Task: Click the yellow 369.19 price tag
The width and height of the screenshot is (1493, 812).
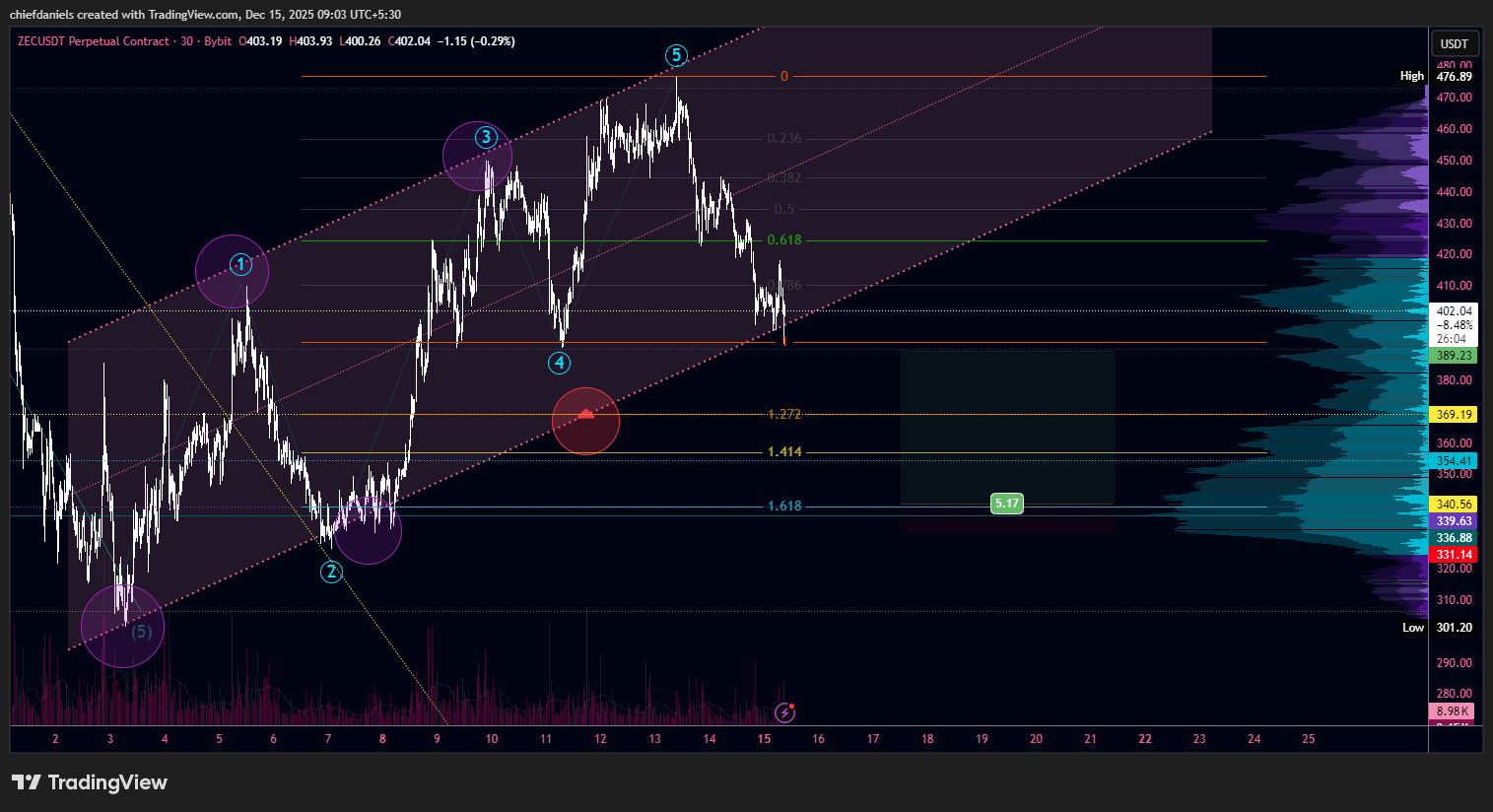Action: click(1454, 415)
